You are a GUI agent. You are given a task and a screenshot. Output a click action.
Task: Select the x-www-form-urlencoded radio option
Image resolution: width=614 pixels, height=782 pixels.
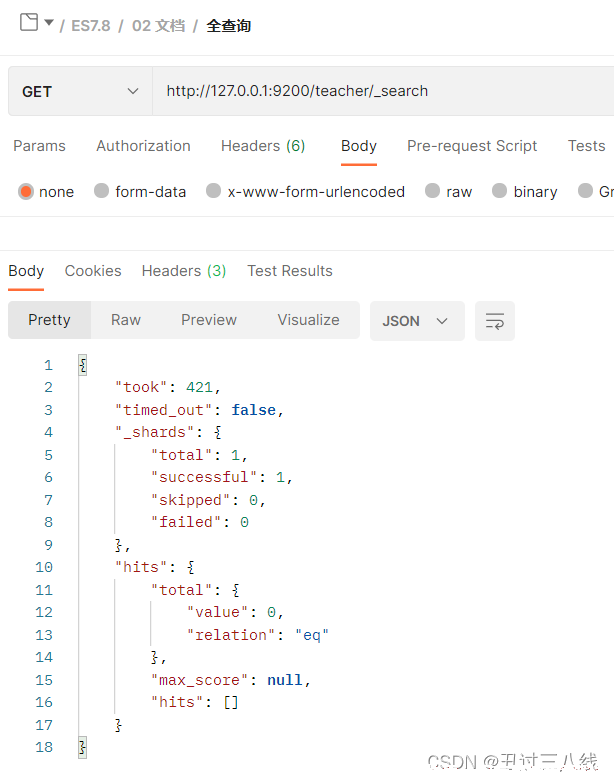pos(213,191)
